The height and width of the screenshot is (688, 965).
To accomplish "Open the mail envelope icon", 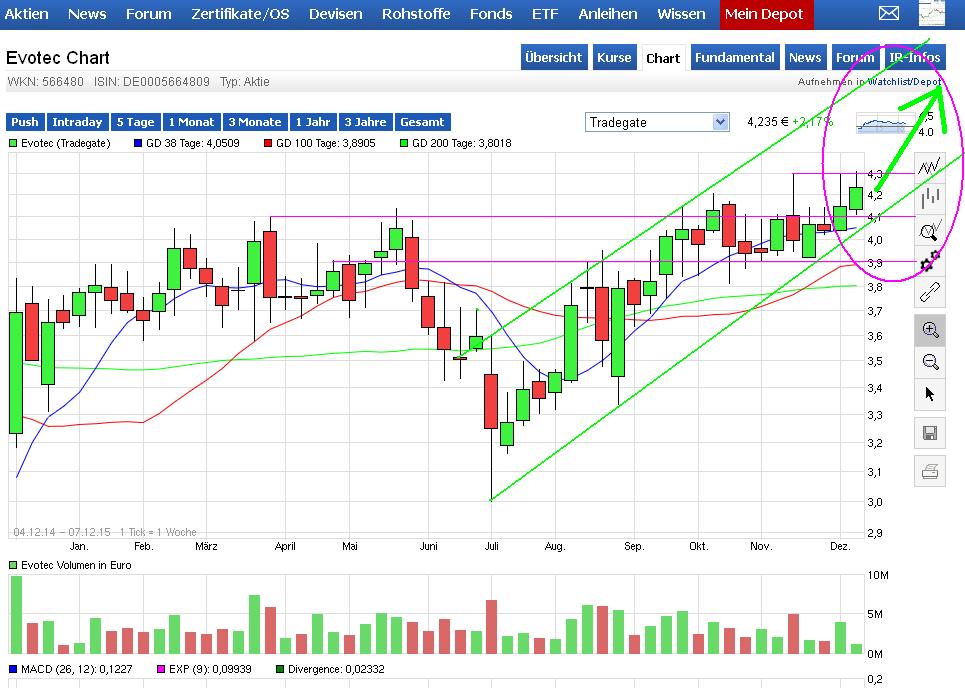I will point(889,13).
